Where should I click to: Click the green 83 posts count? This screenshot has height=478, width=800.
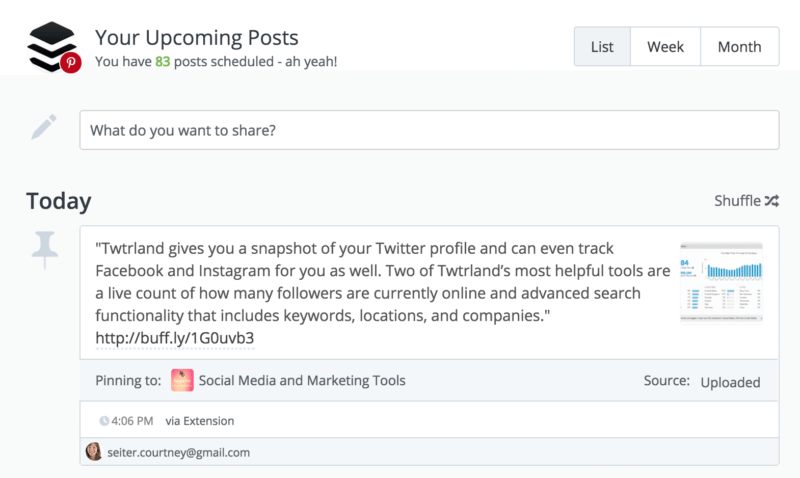[162, 62]
